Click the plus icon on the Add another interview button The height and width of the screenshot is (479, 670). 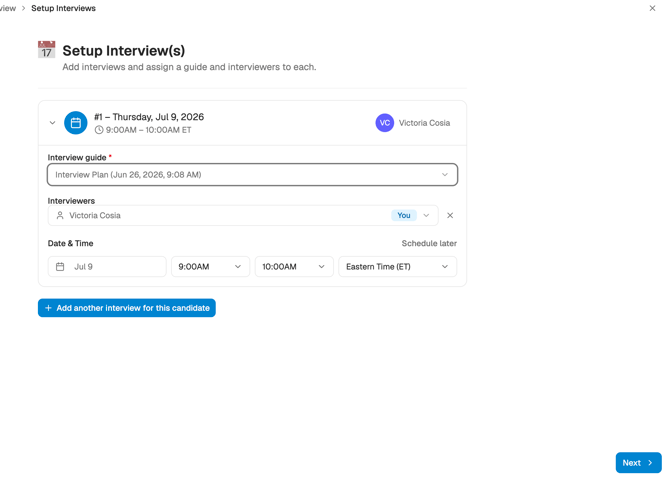[x=48, y=308]
